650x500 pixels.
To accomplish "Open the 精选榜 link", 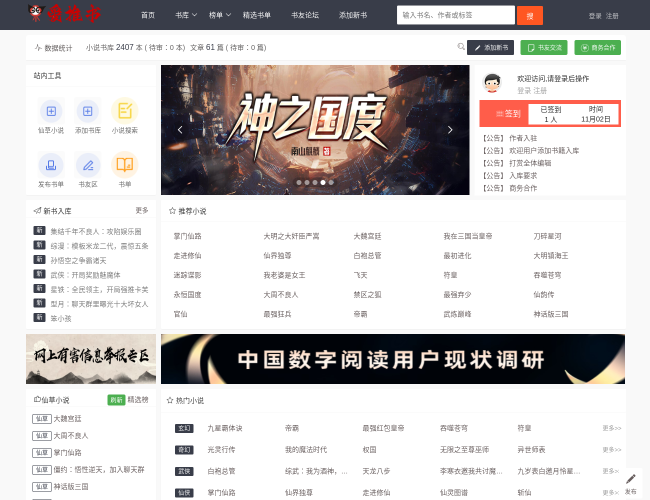I will pos(138,400).
